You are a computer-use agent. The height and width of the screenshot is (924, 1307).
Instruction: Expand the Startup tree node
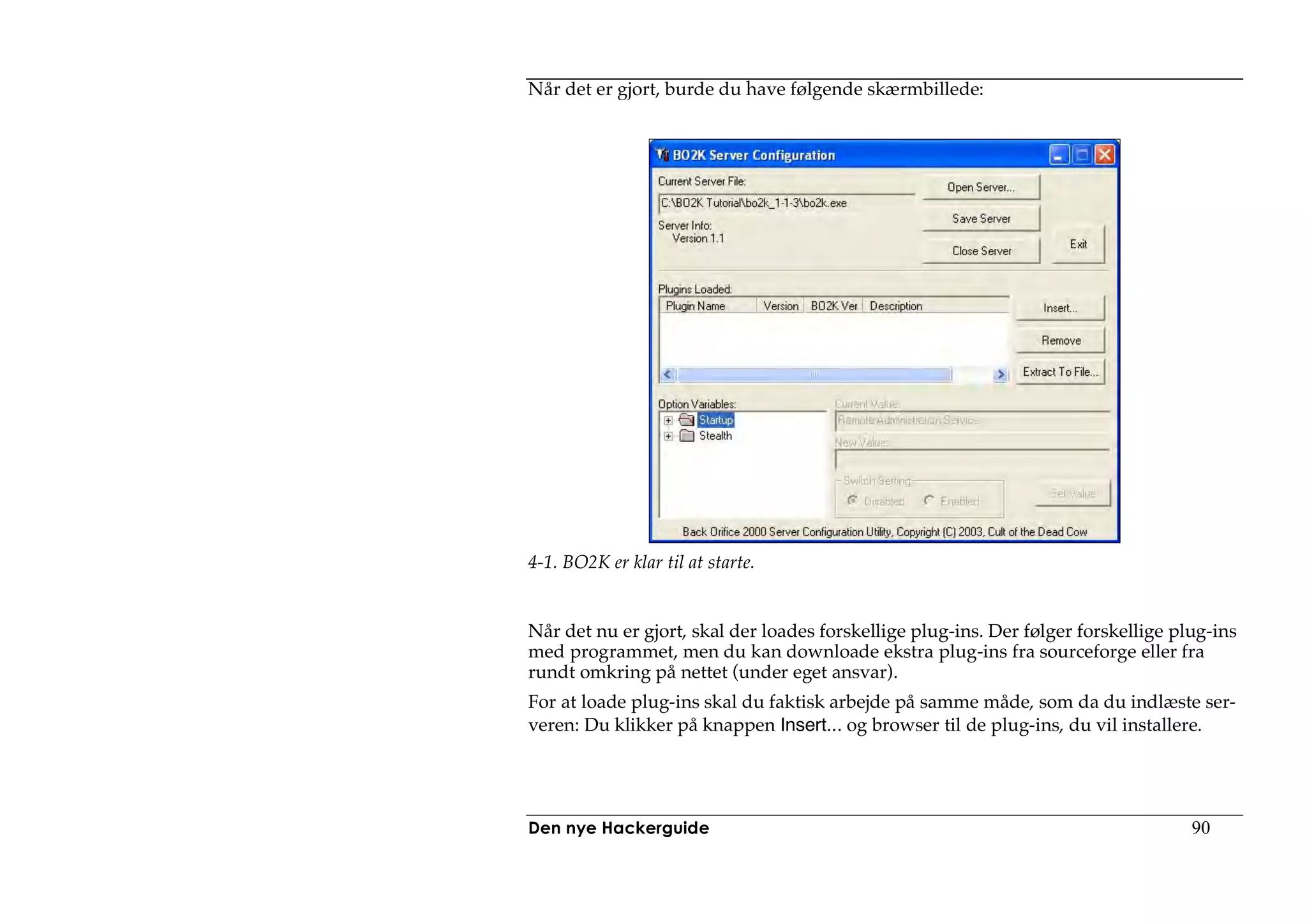(668, 421)
